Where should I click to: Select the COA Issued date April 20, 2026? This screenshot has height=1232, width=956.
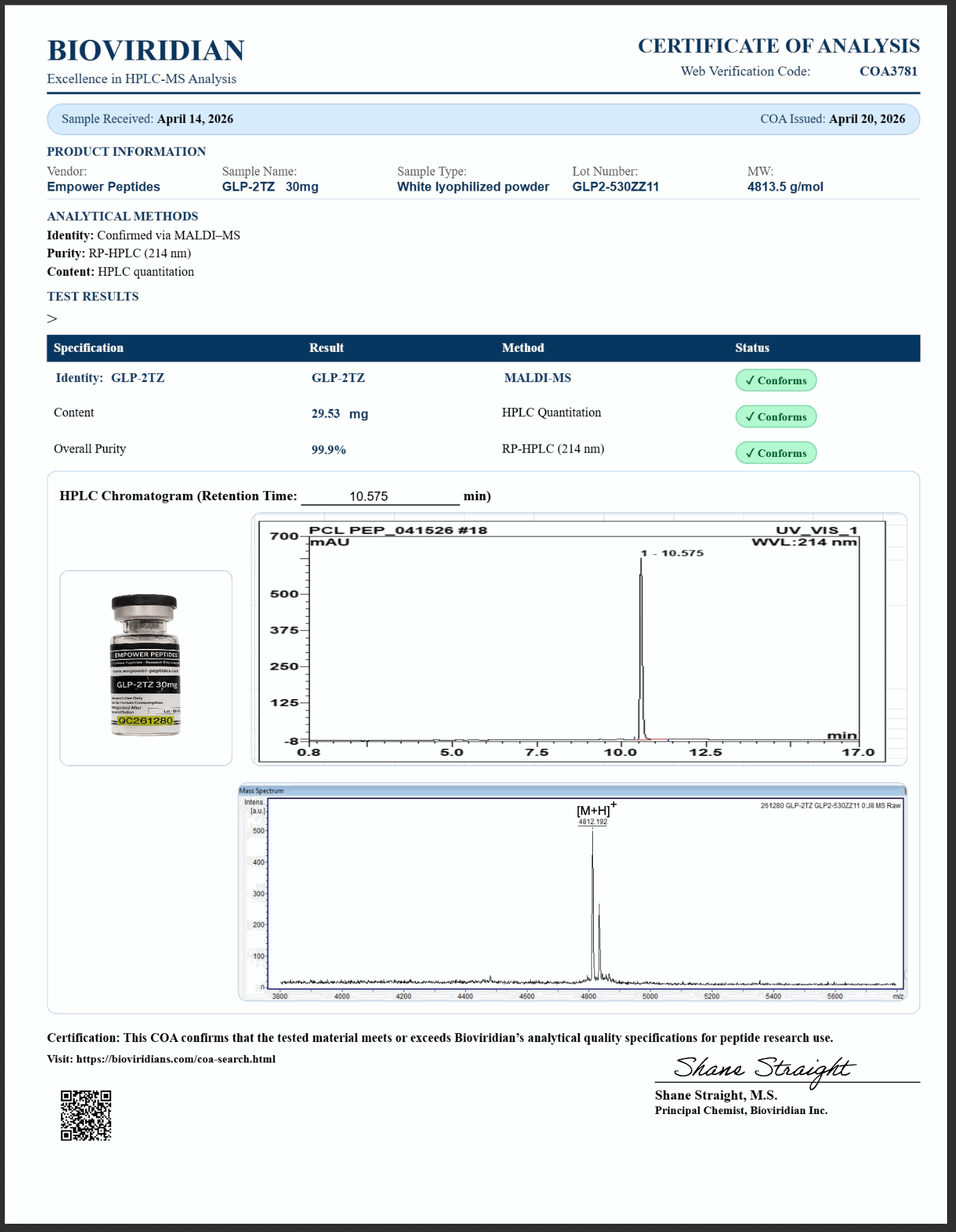pos(867,119)
